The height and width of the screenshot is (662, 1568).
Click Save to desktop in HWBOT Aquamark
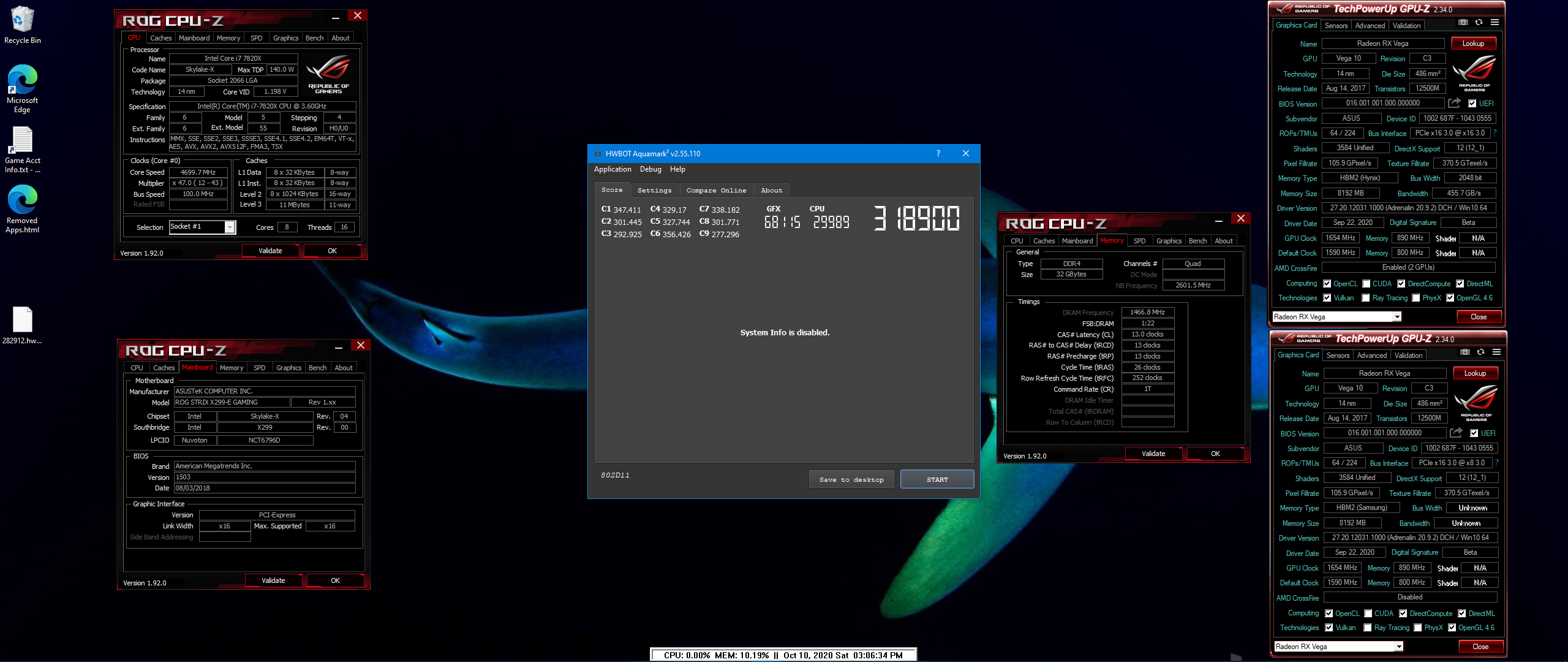click(x=851, y=479)
